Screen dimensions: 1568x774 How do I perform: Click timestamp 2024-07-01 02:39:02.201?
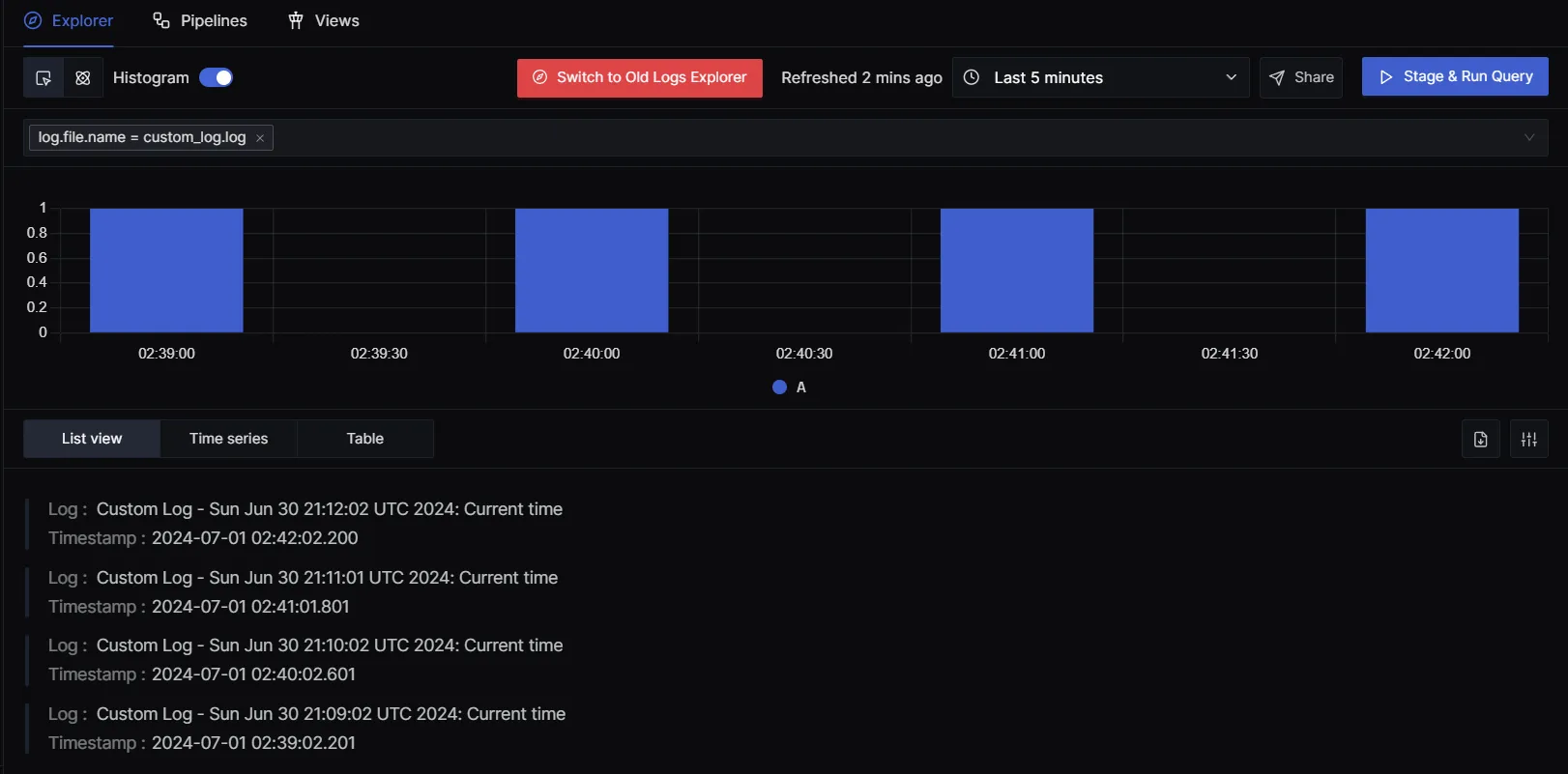(x=253, y=743)
